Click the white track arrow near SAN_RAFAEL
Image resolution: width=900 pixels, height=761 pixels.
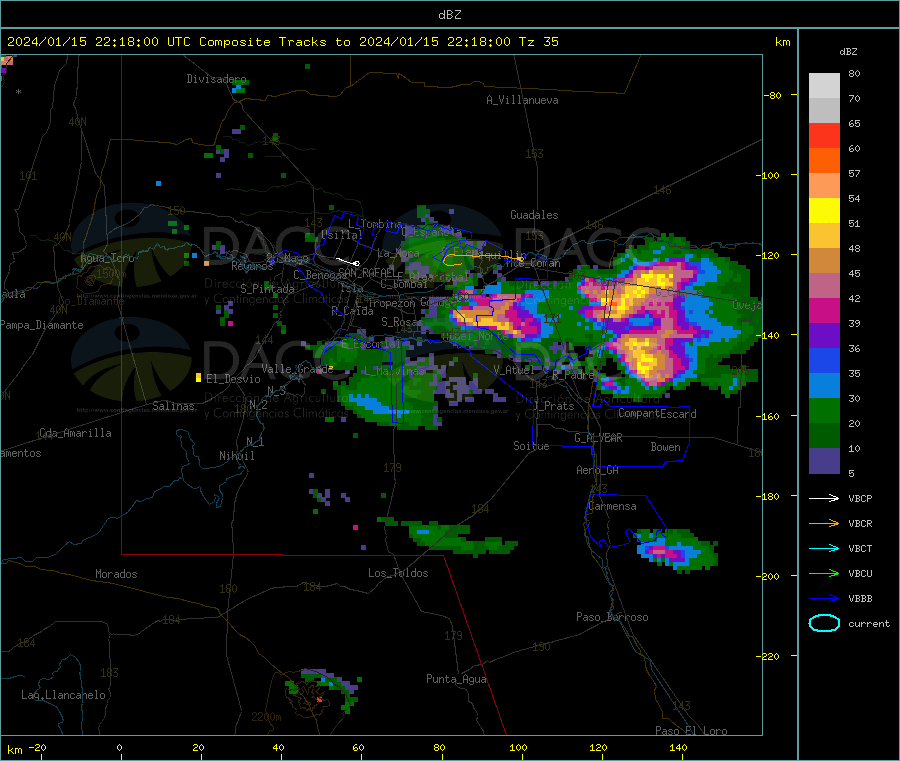[x=348, y=262]
